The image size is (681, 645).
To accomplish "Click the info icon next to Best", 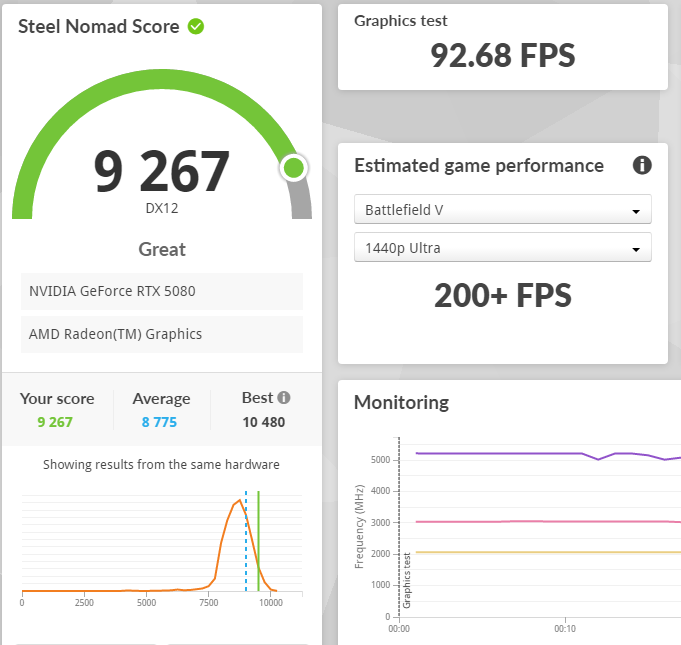I will (284, 398).
